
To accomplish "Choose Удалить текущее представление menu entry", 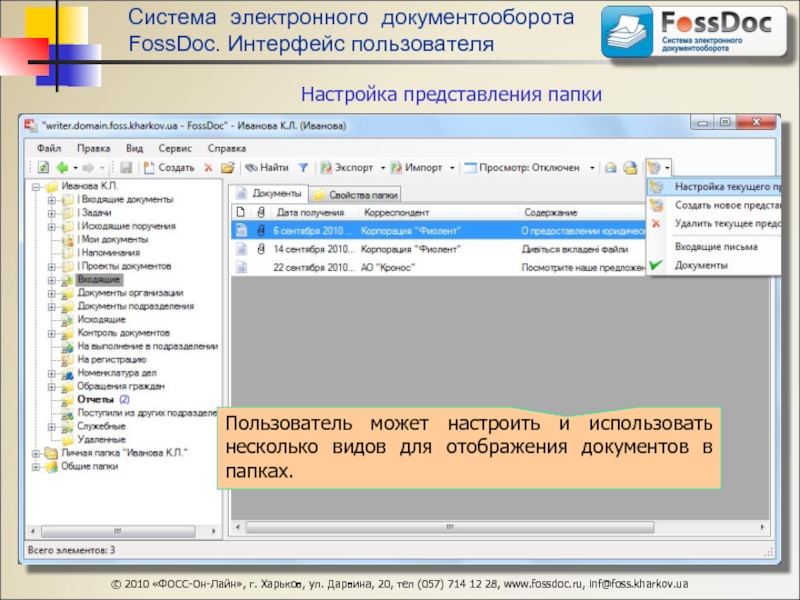I will click(713, 223).
